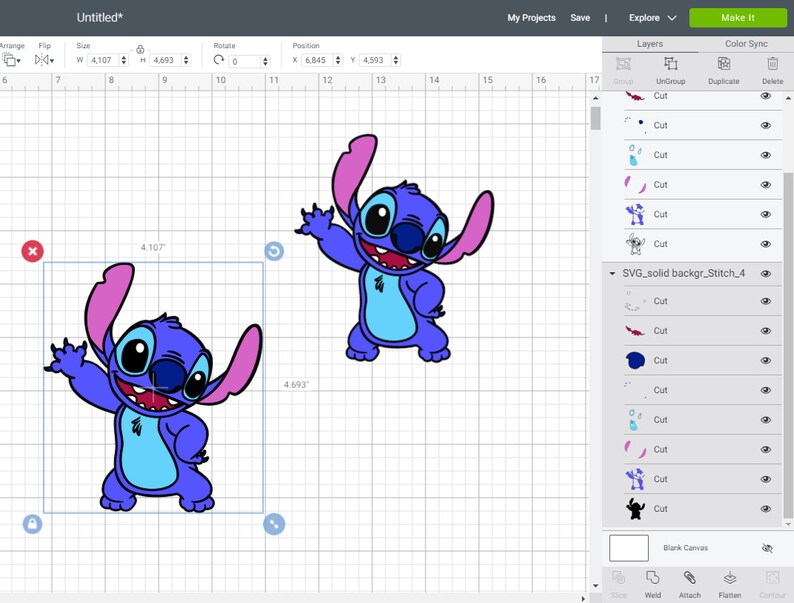Click the green Make It button
Image resolution: width=794 pixels, height=603 pixels.
pyautogui.click(x=738, y=18)
